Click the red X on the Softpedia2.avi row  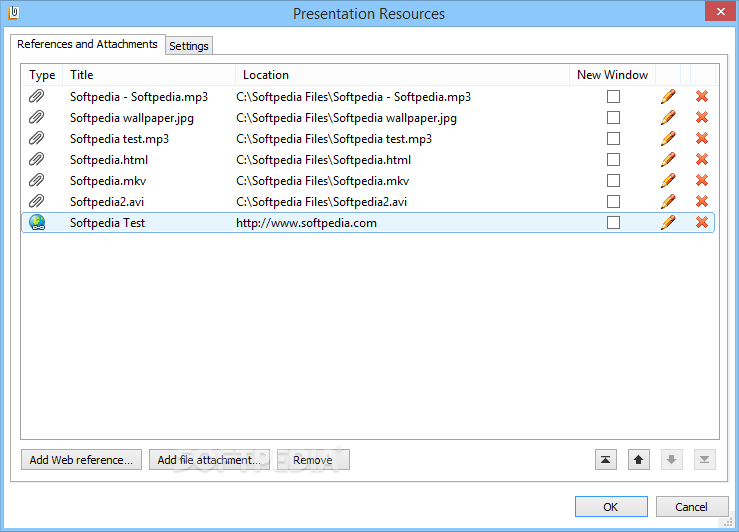tap(702, 202)
